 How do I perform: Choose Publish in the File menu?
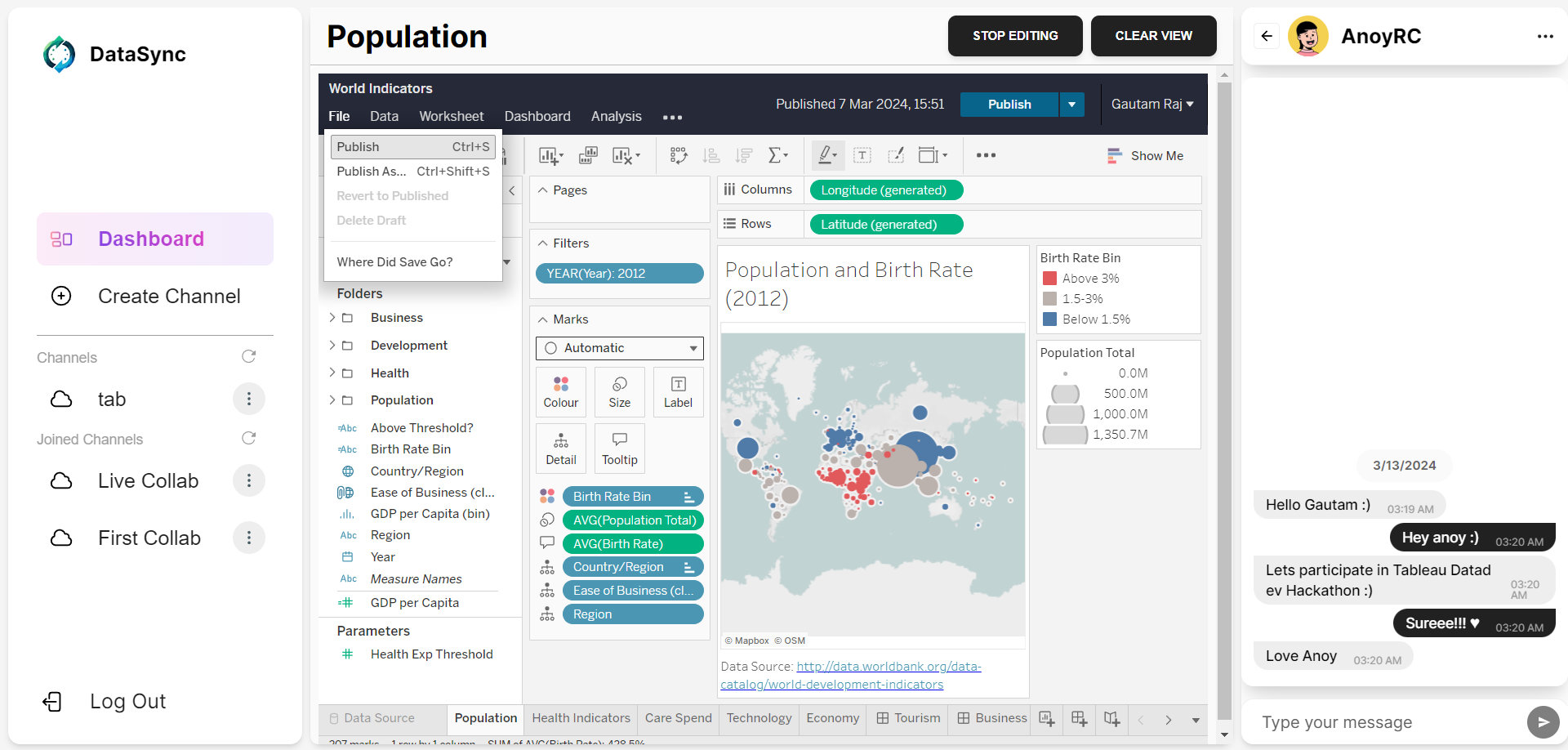tap(413, 147)
